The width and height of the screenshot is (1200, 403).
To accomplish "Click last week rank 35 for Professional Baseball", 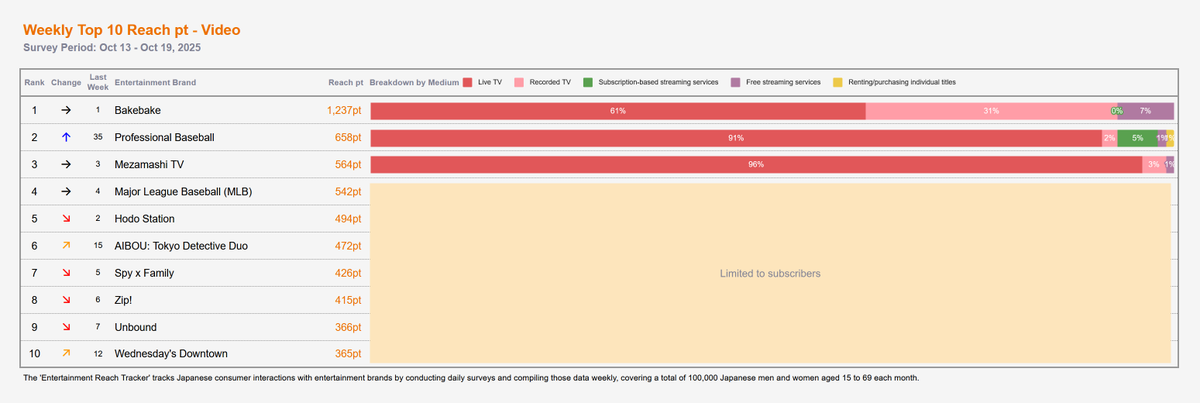I will click(98, 137).
